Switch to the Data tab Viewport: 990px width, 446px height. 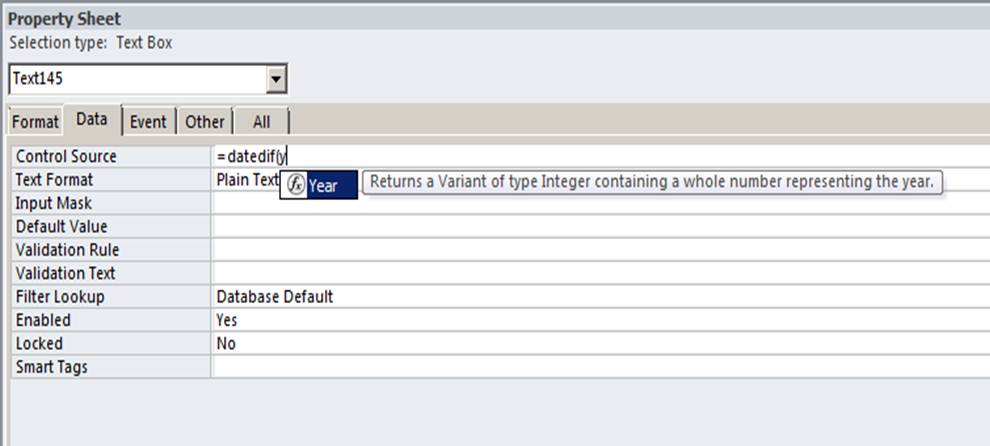pos(92,119)
